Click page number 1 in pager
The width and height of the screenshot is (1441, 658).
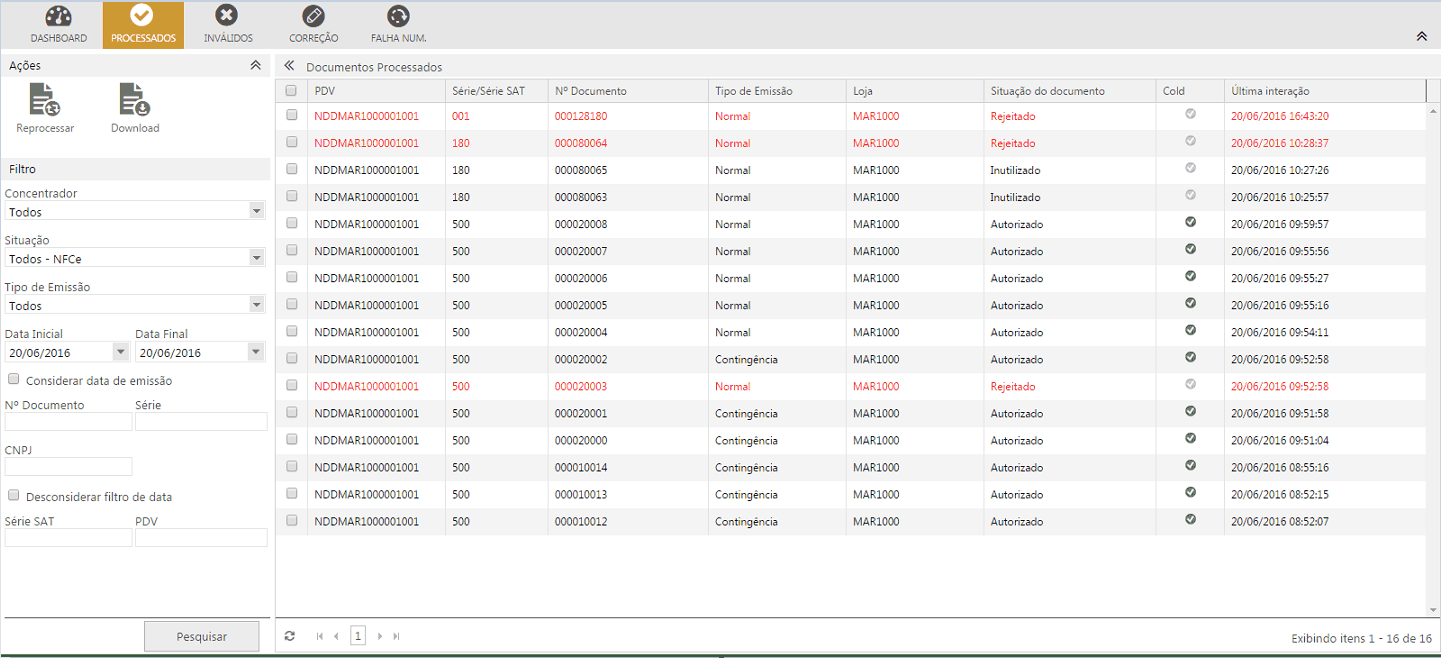(358, 636)
